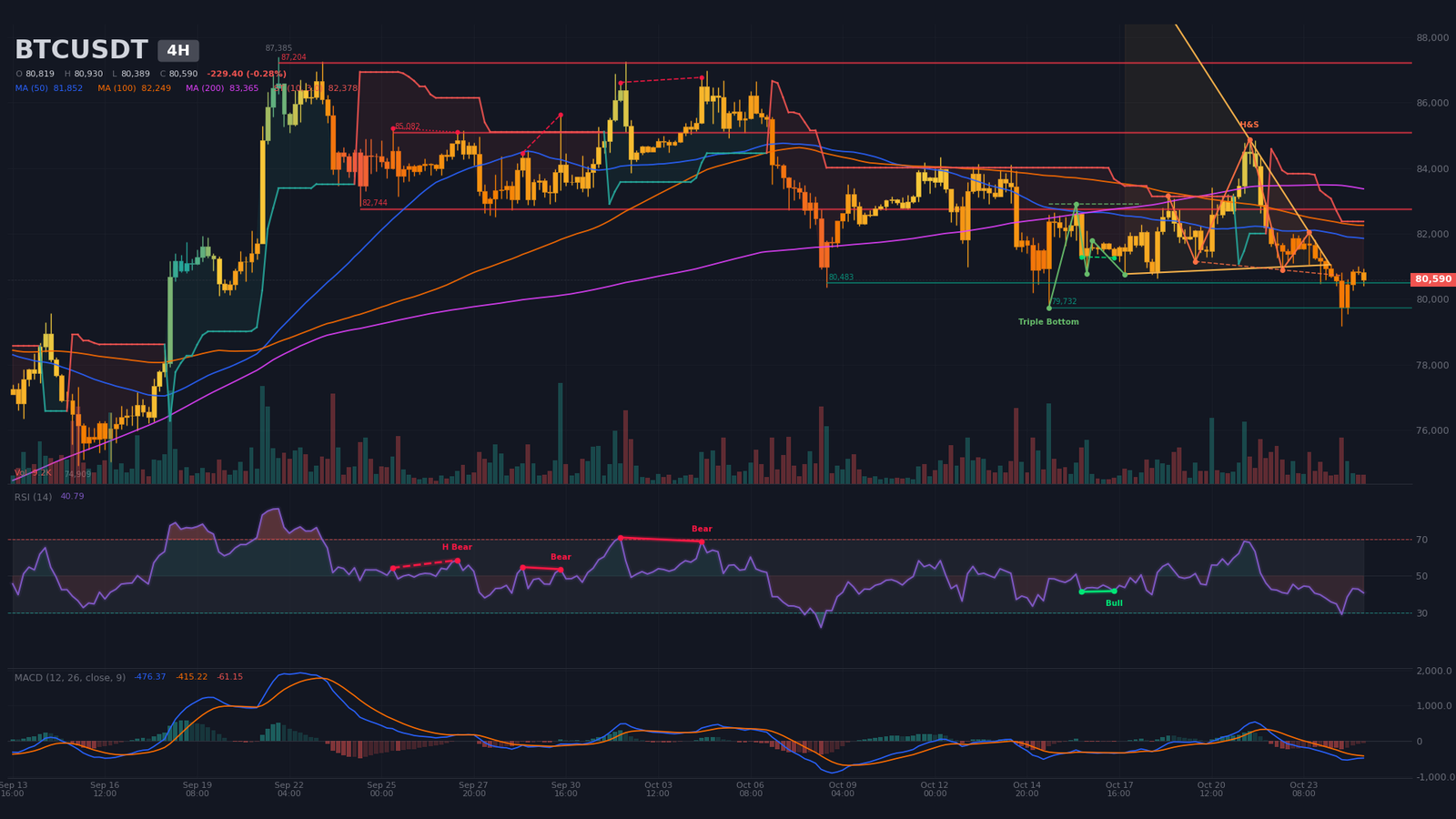This screenshot has height=819, width=1456.
Task: Click the RSI value 40.79
Action: pos(72,497)
